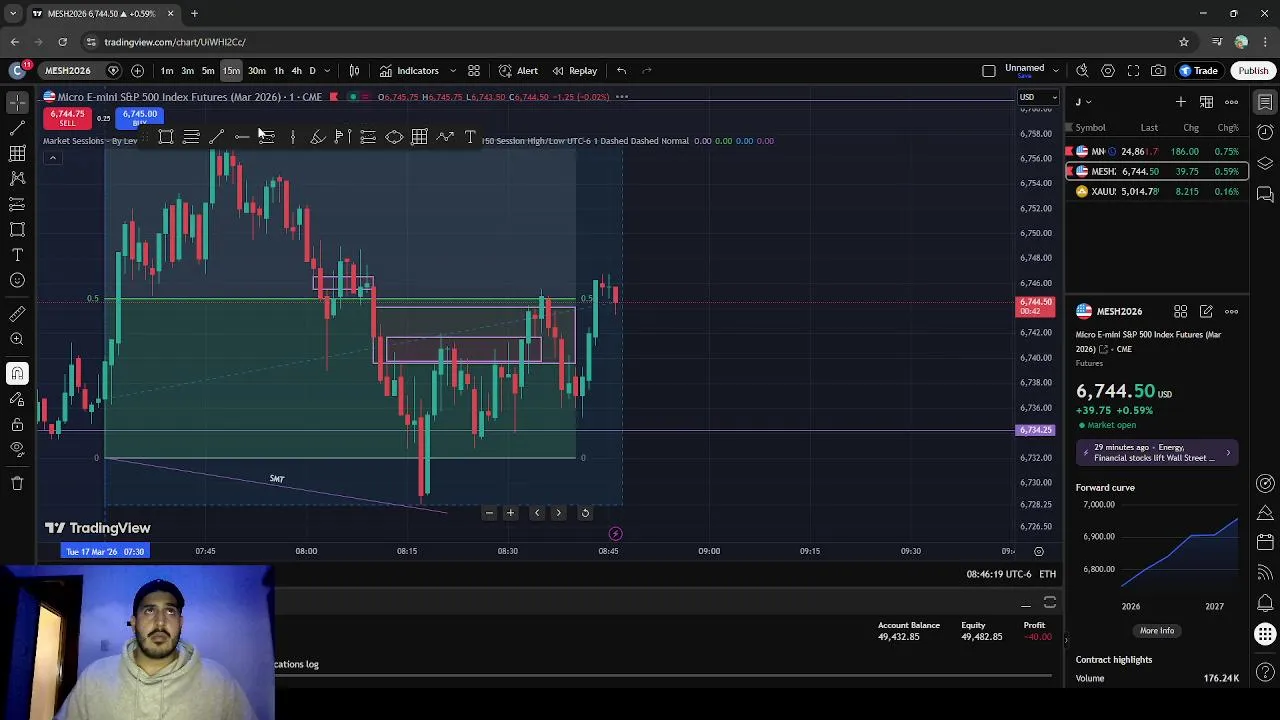This screenshot has width=1280, height=720.
Task: Open chart settings hexagon icon
Action: coord(1108,71)
